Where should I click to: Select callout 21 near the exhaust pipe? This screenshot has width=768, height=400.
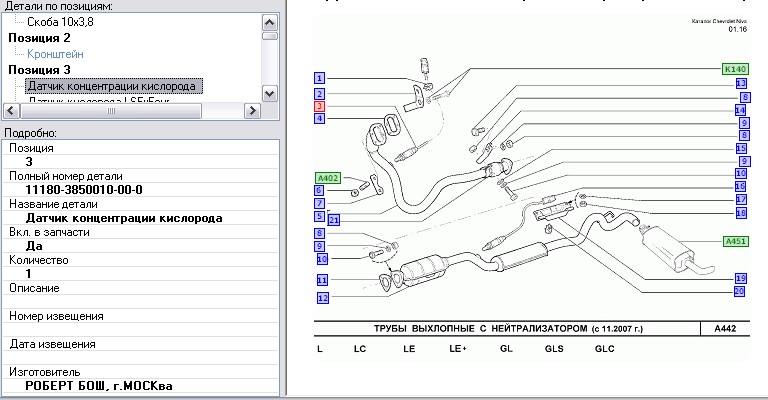pos(333,219)
